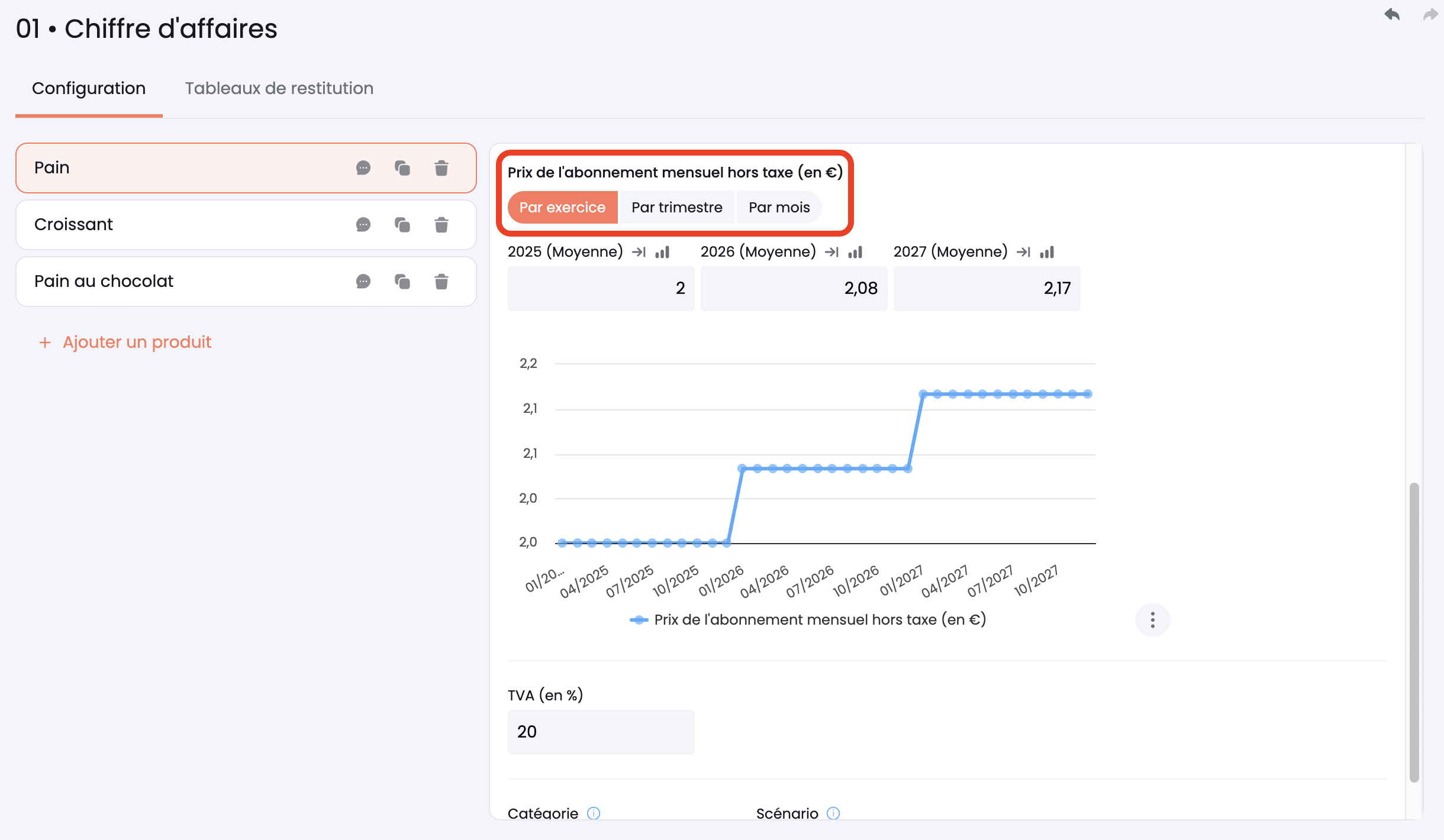
Task: Click the 2,2 y-axis label on chart
Action: coord(528,363)
